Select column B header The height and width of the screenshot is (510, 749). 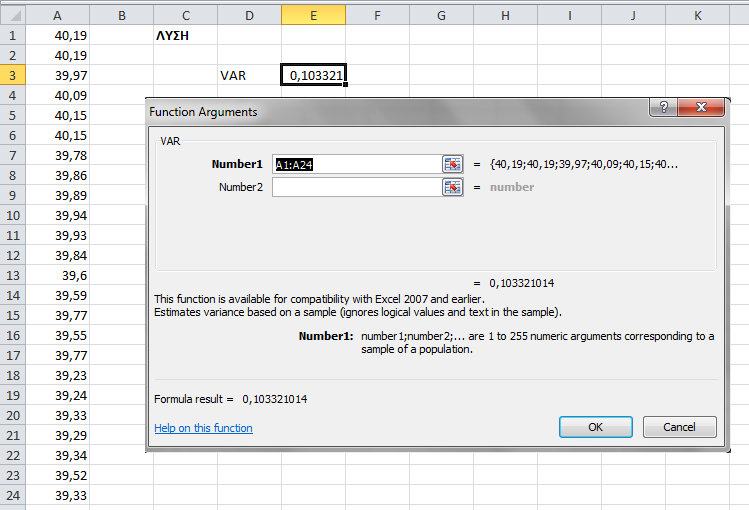(122, 15)
